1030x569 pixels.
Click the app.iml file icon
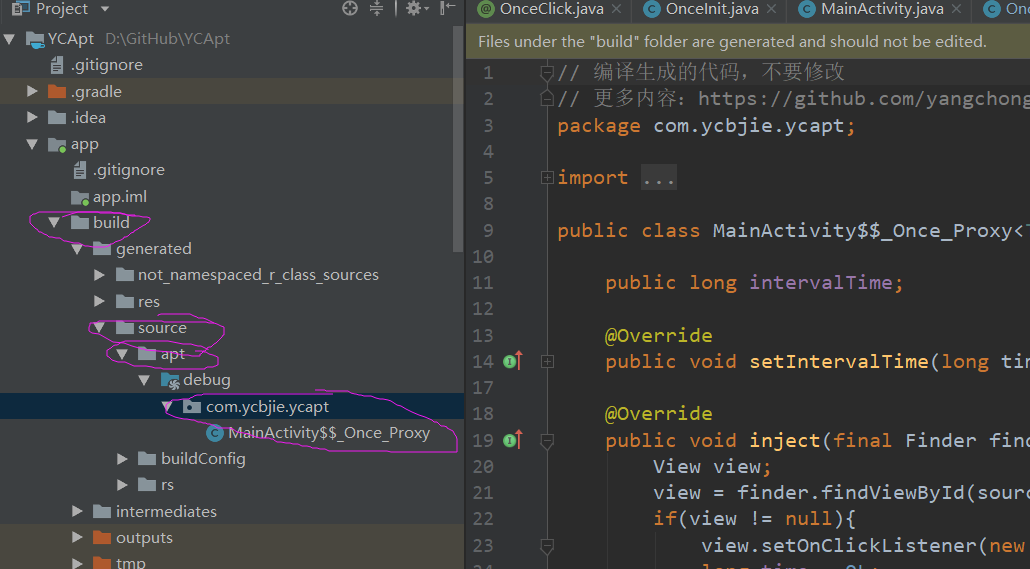tap(79, 197)
